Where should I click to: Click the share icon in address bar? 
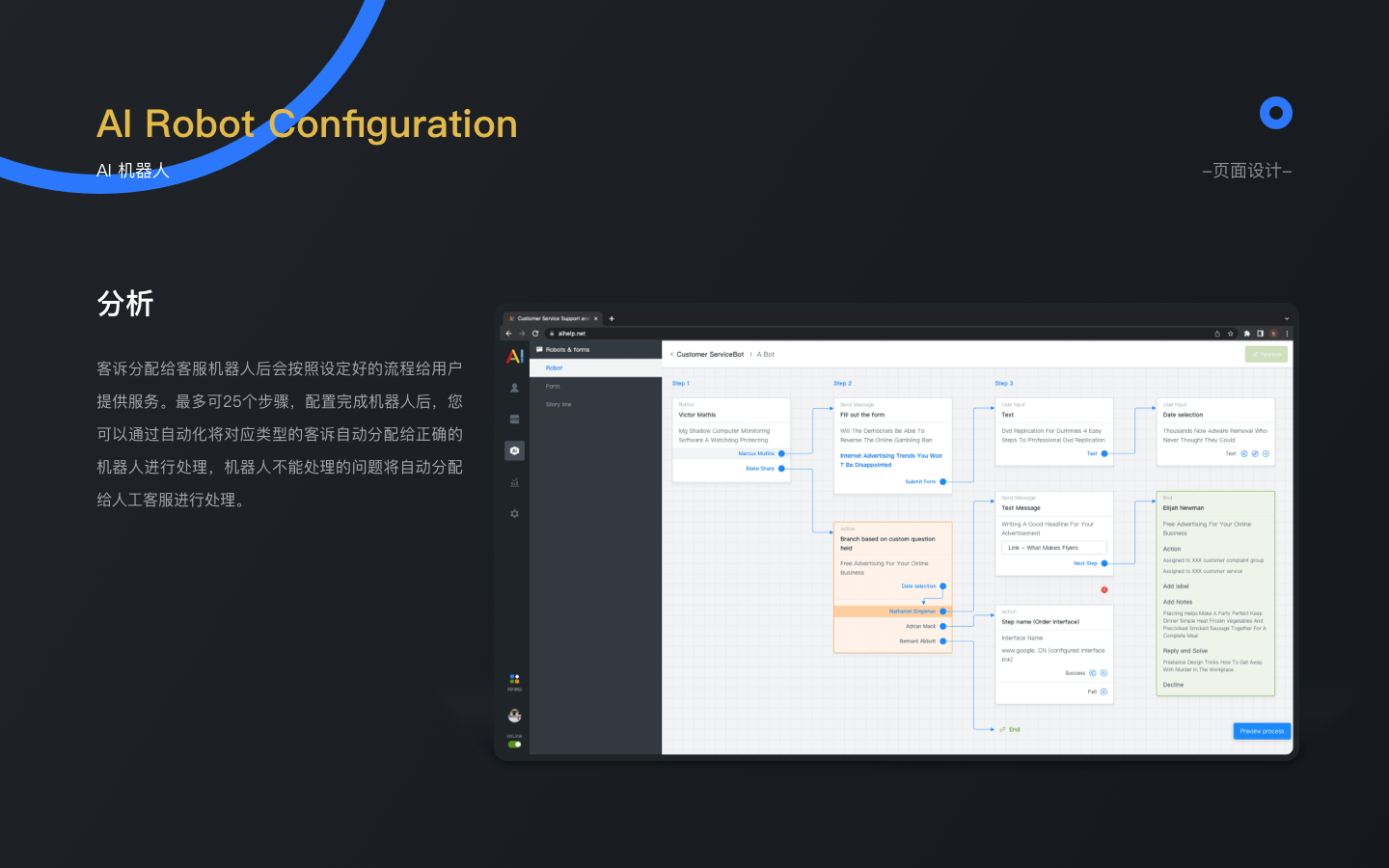pos(1217,334)
